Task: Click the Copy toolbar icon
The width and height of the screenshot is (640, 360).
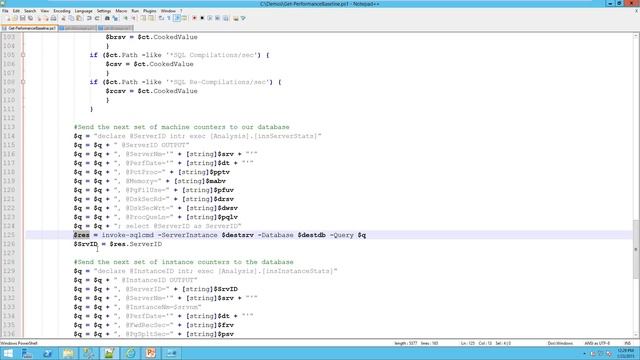Action: pos(71,18)
